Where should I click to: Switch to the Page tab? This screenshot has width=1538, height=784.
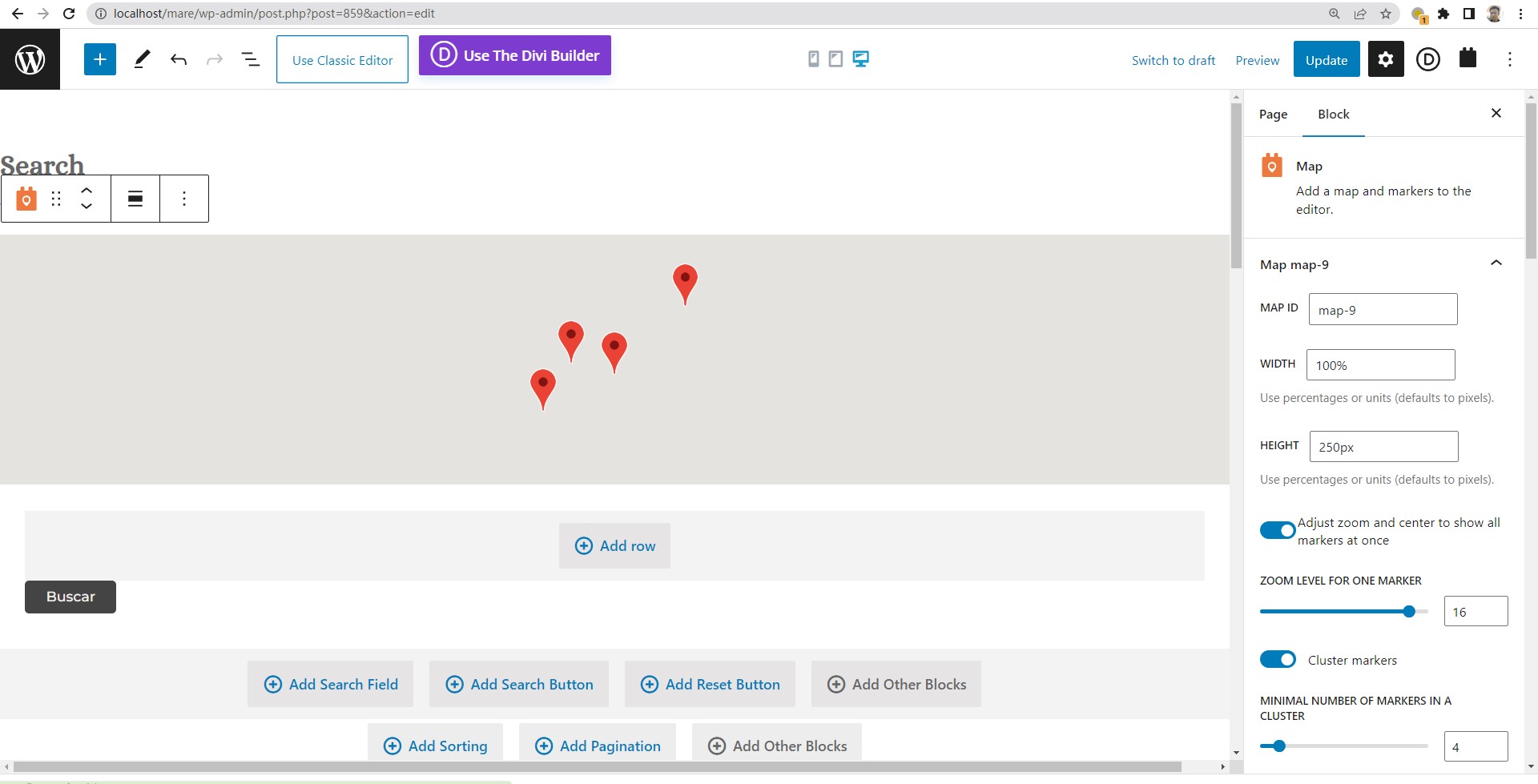point(1273,114)
